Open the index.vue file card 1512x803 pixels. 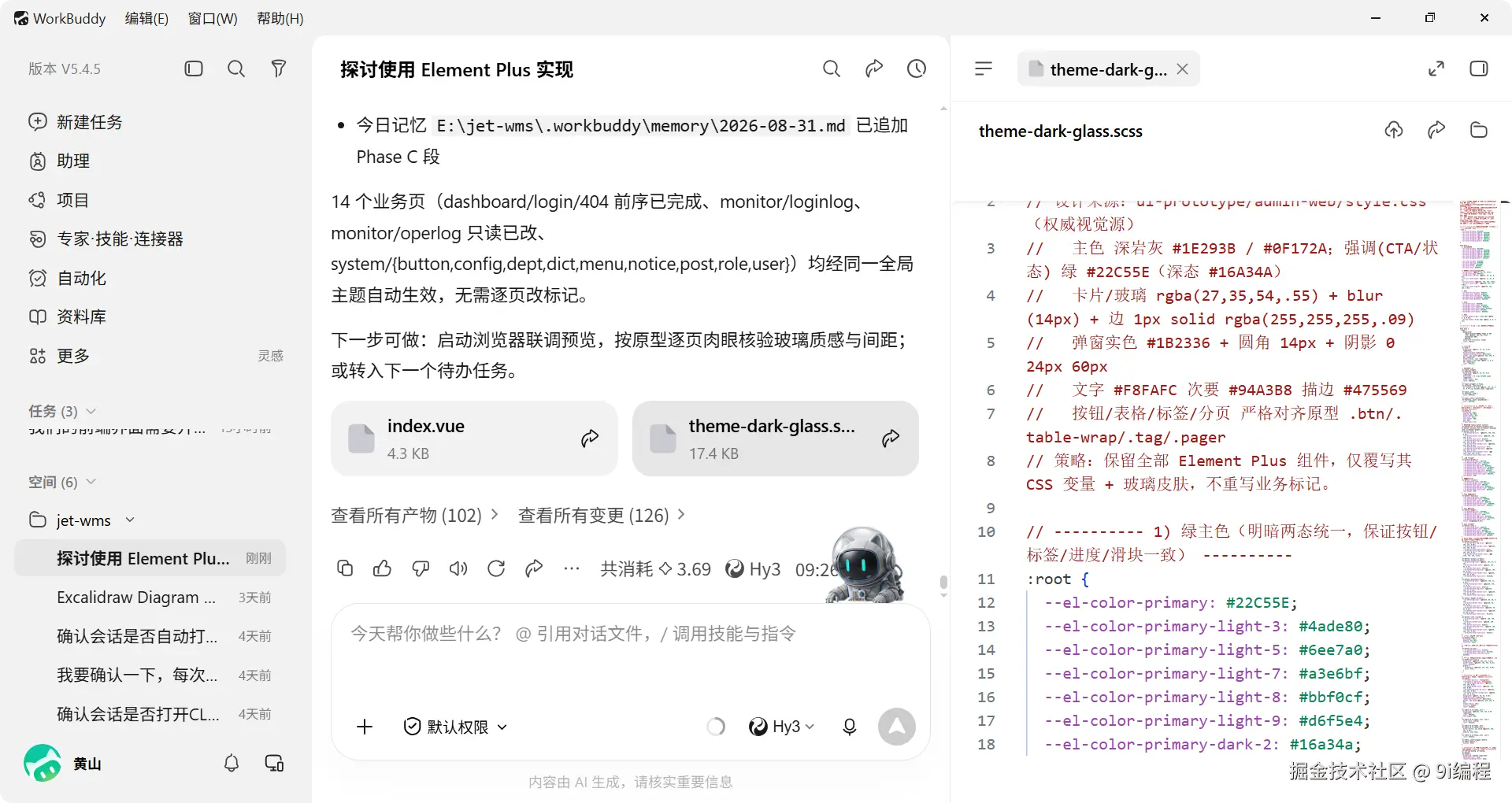coord(474,439)
